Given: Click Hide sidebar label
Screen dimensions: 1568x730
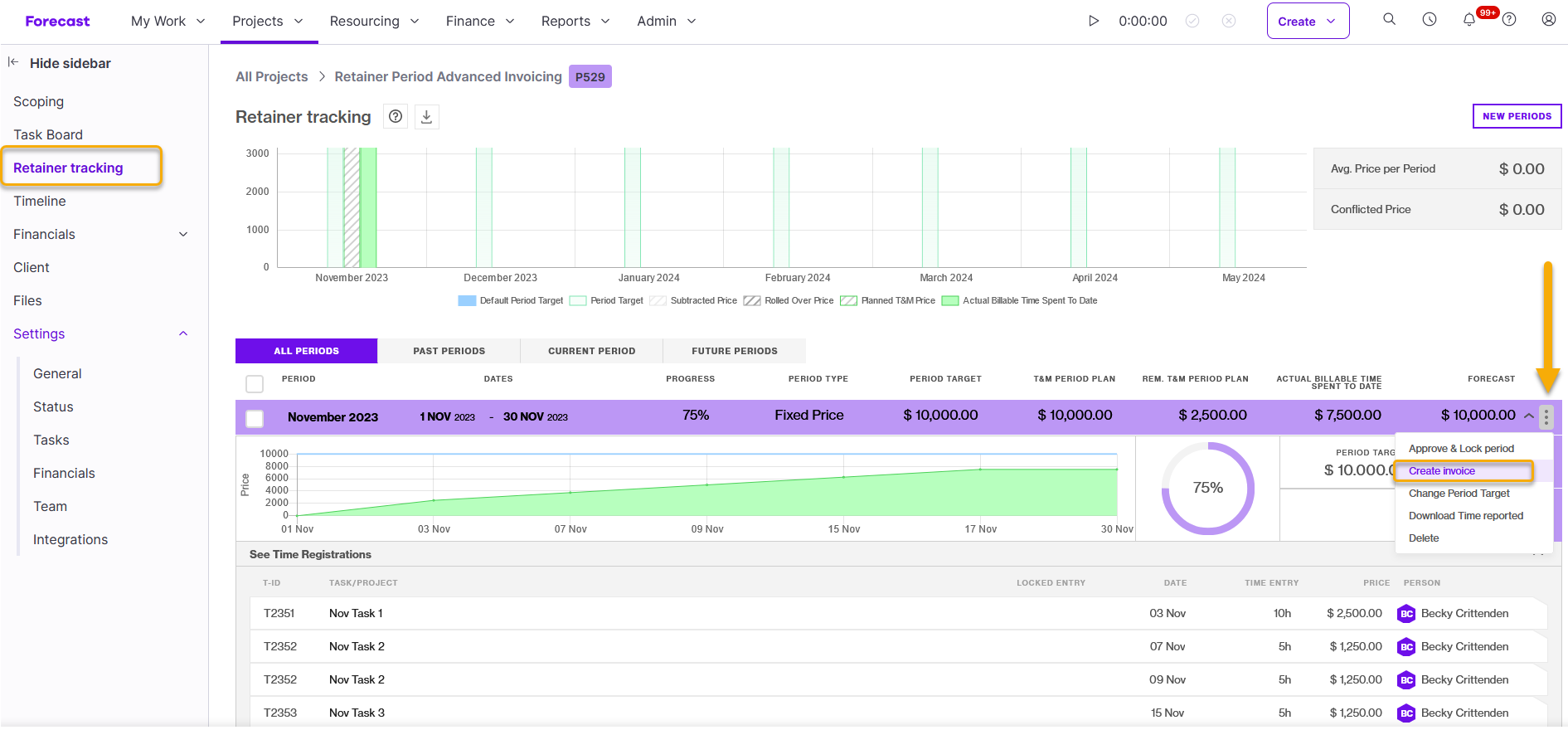Looking at the screenshot, I should tap(70, 63).
